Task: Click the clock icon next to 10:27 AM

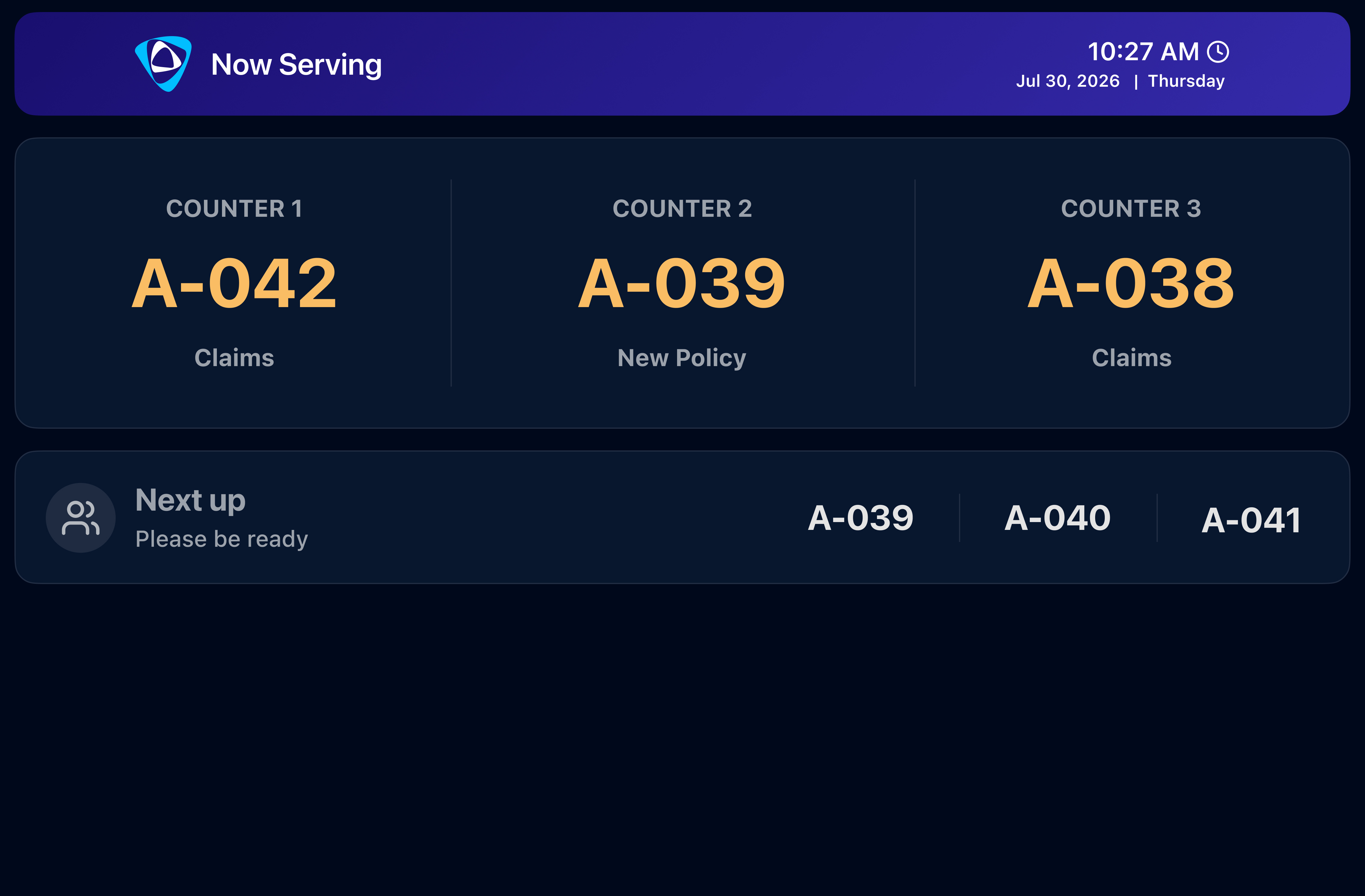Action: point(1218,51)
